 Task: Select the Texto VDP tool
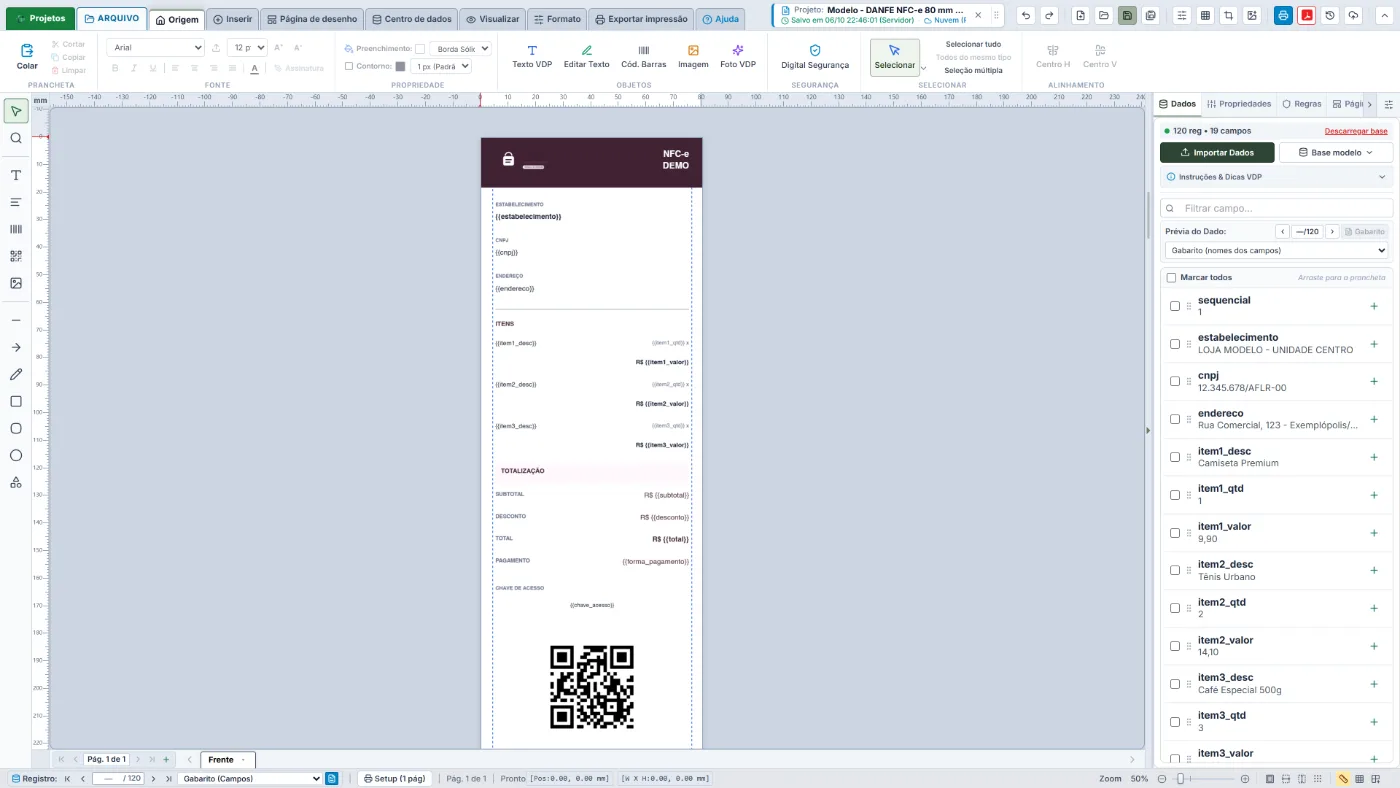pyautogui.click(x=532, y=56)
